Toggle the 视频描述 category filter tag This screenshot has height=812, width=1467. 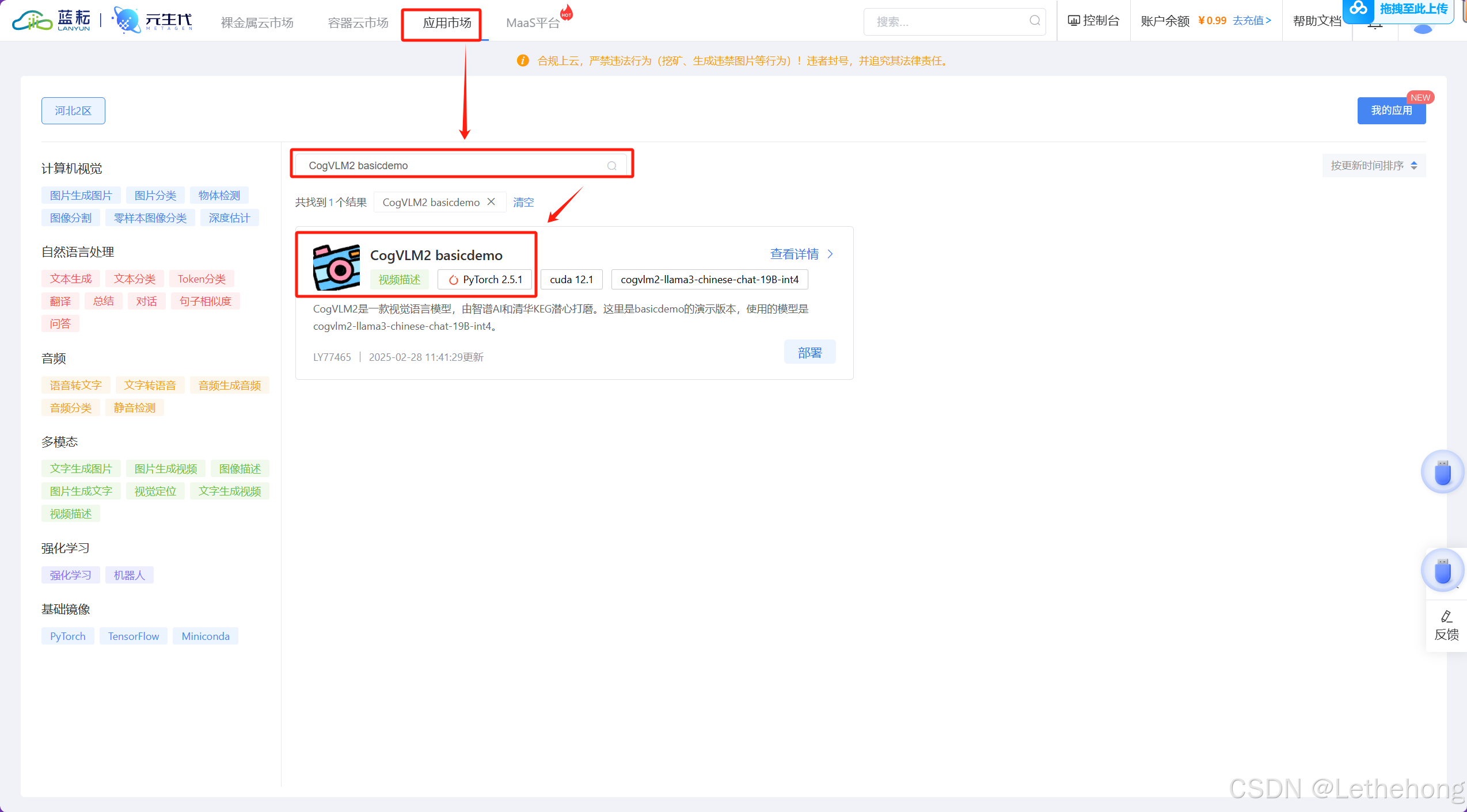click(70, 513)
